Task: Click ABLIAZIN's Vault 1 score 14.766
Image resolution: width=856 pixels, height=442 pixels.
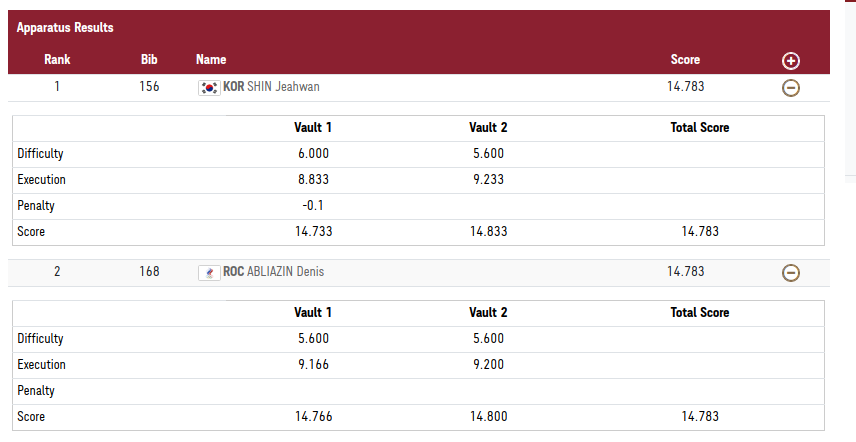Action: coord(313,416)
